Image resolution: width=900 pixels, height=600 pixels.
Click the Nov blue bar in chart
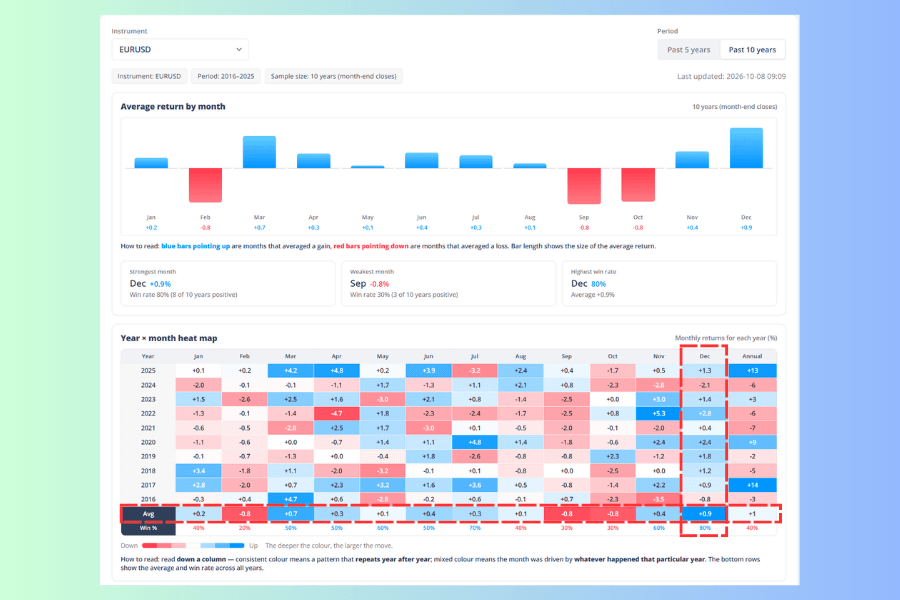(x=692, y=160)
